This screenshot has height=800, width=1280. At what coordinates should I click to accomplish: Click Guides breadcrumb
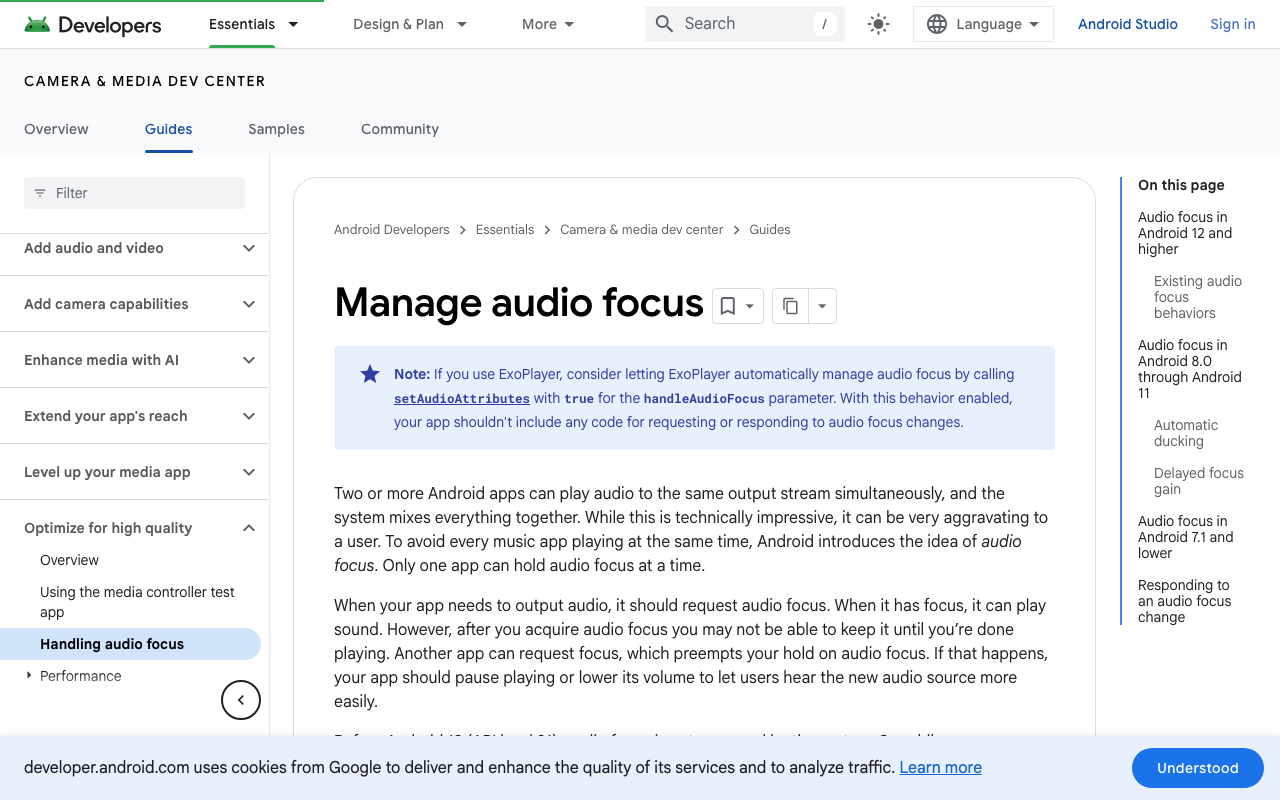pos(770,230)
